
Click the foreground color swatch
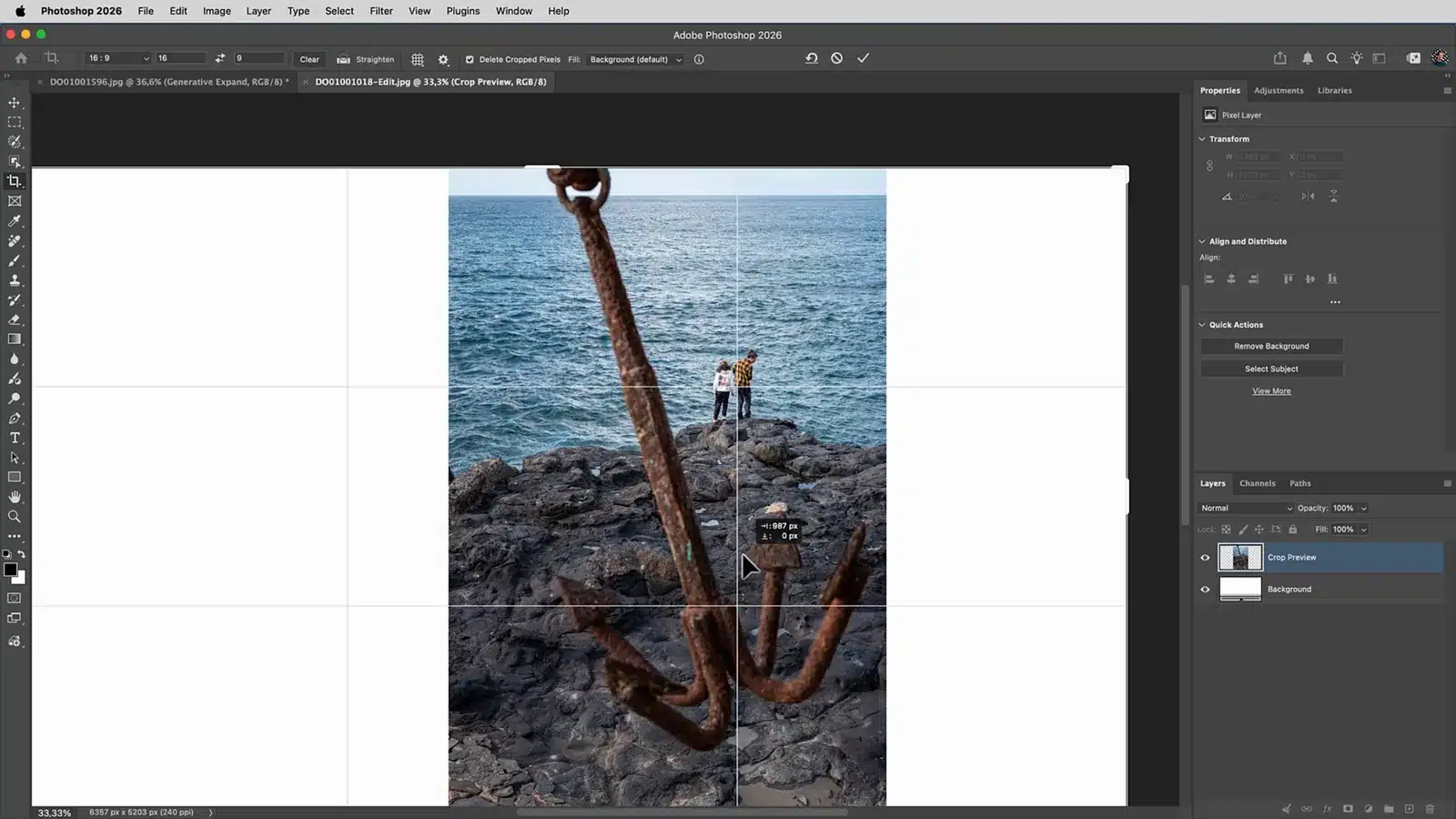point(10,570)
